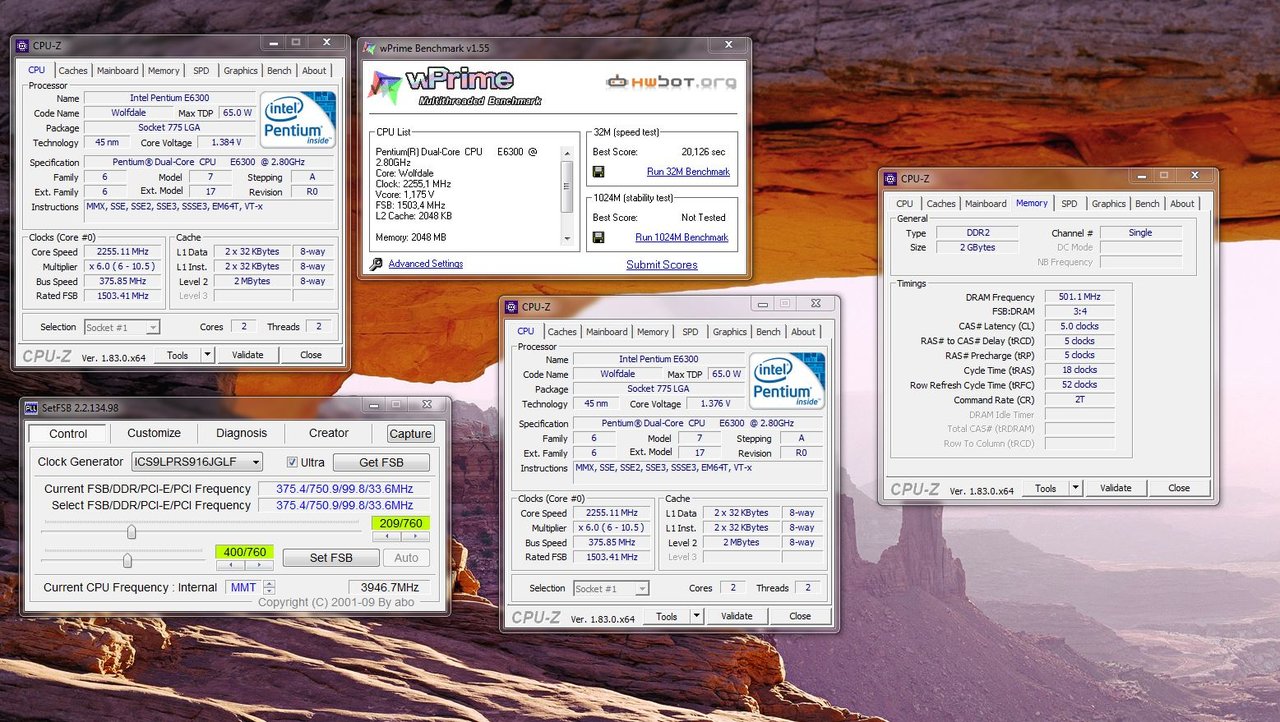Click the left arrow under the 400/760 value
This screenshot has width=1280, height=722.
coord(230,564)
